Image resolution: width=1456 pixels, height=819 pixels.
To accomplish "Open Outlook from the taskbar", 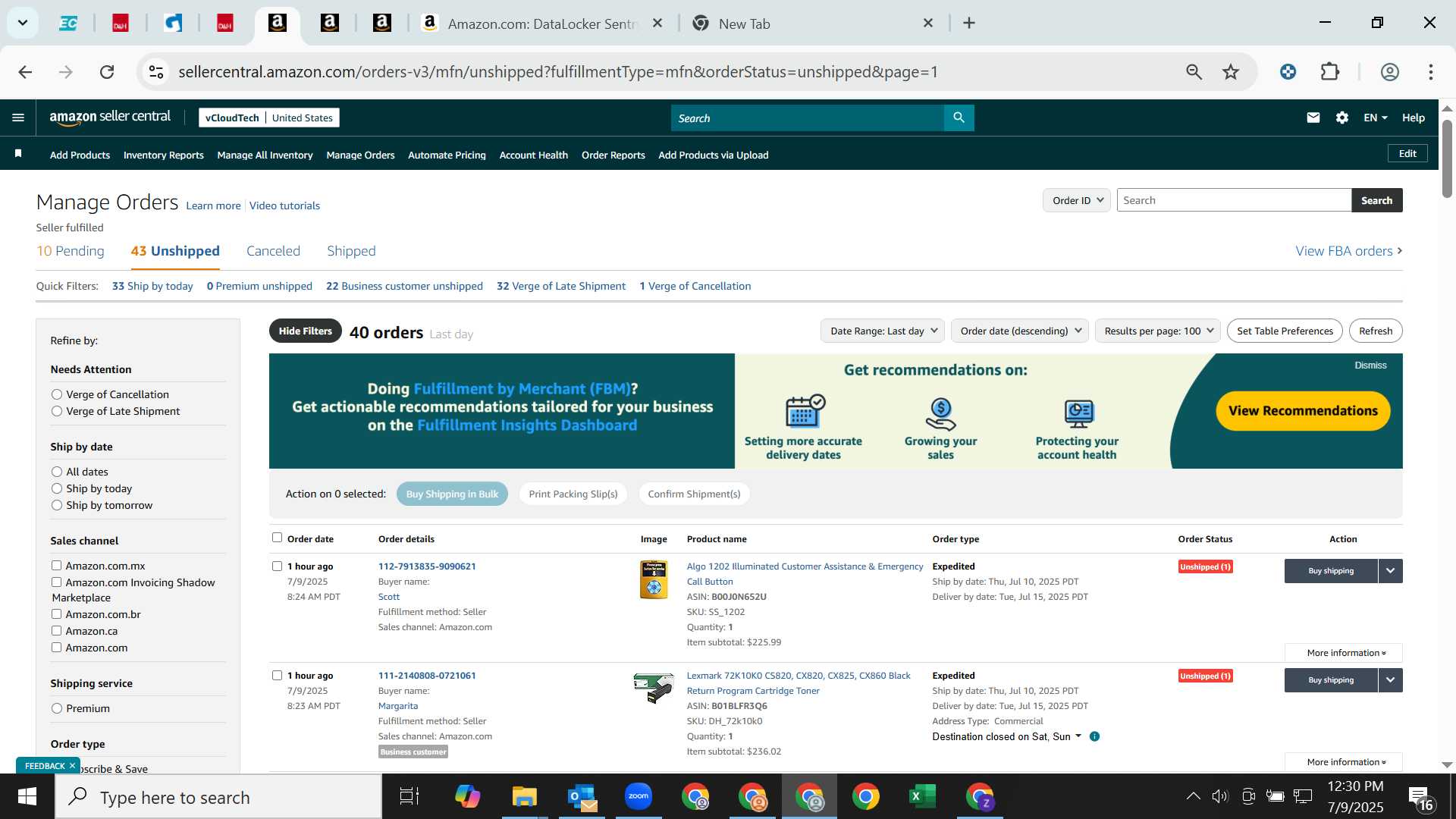I will (582, 796).
